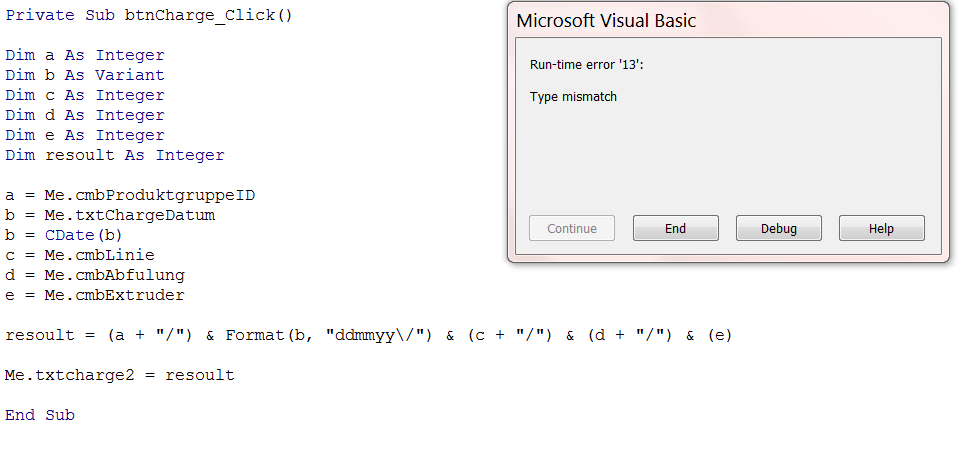This screenshot has height=464, width=971.
Task: Click the Run-time error '13' text
Action: (x=587, y=64)
